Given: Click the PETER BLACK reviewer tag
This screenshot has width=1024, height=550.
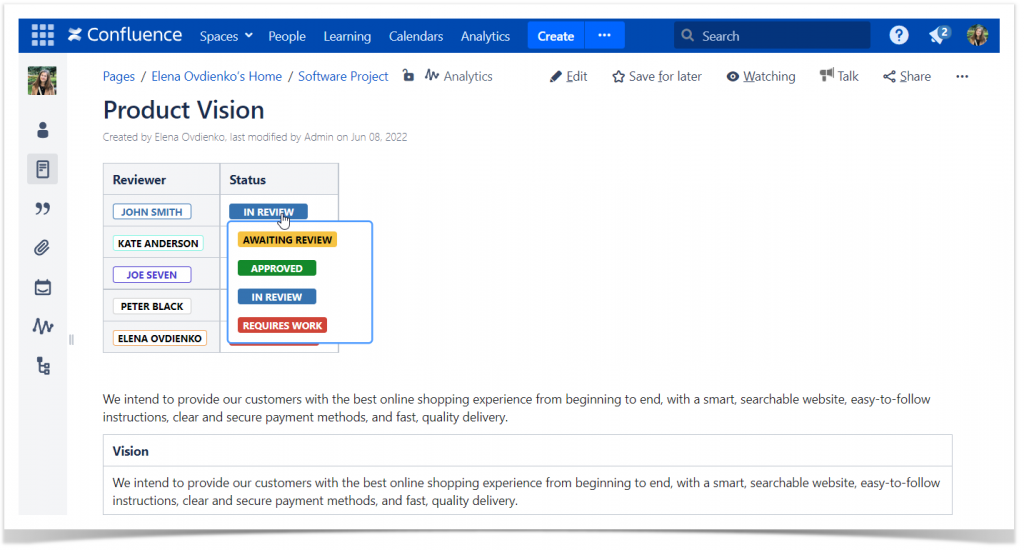Looking at the screenshot, I should [x=152, y=306].
